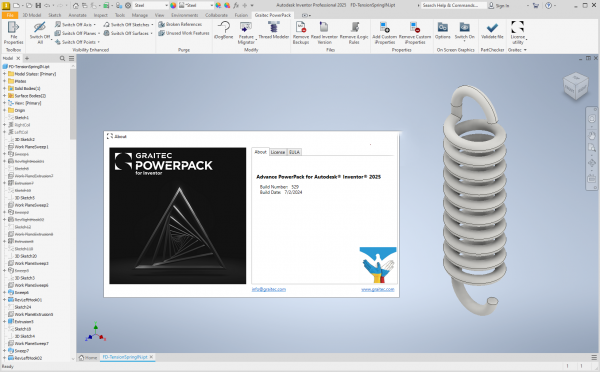The height and width of the screenshot is (372, 600).
Task: Click the info@graitec.com email link
Action: pyautogui.click(x=269, y=289)
